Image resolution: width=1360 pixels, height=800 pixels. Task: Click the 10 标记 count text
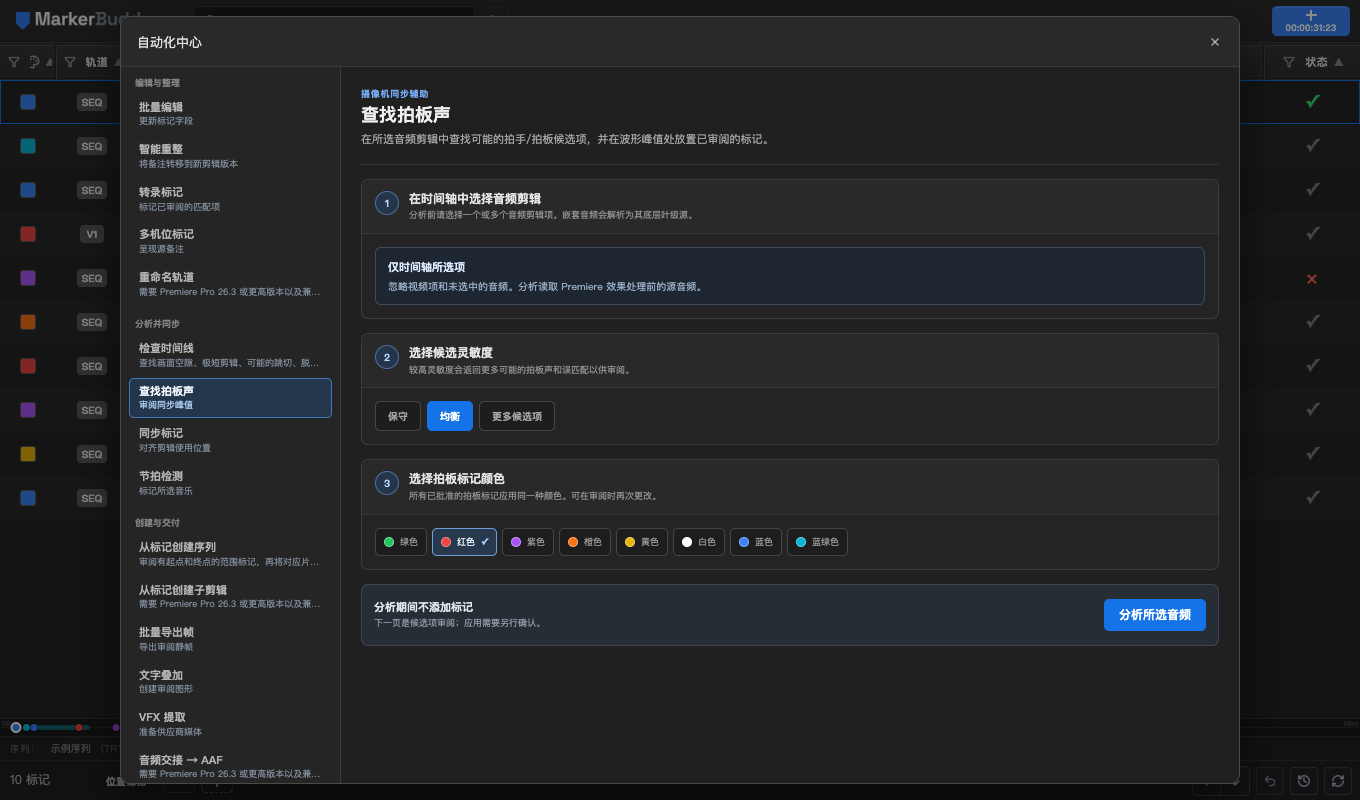[x=30, y=780]
